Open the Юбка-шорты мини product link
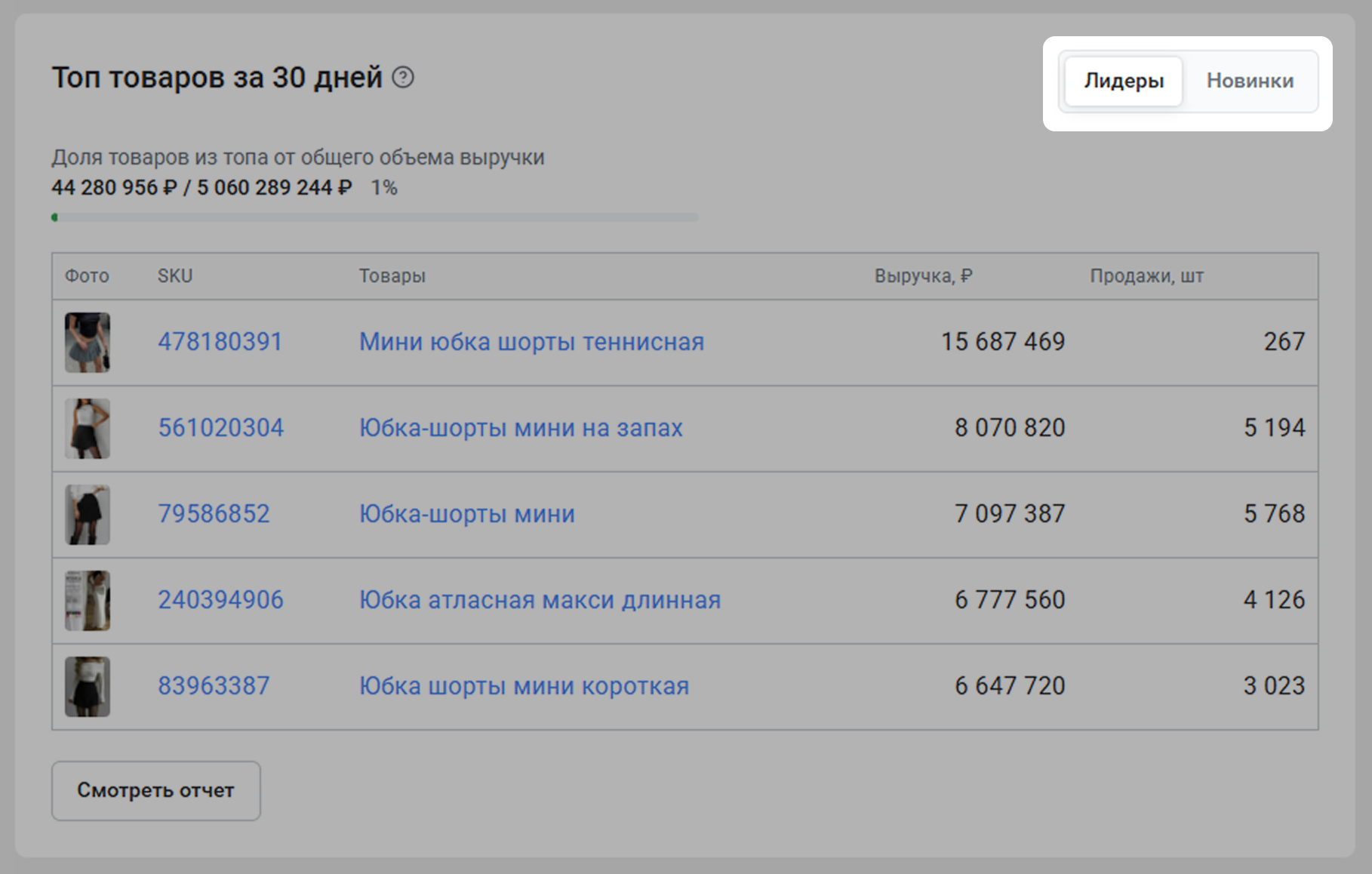 [466, 514]
